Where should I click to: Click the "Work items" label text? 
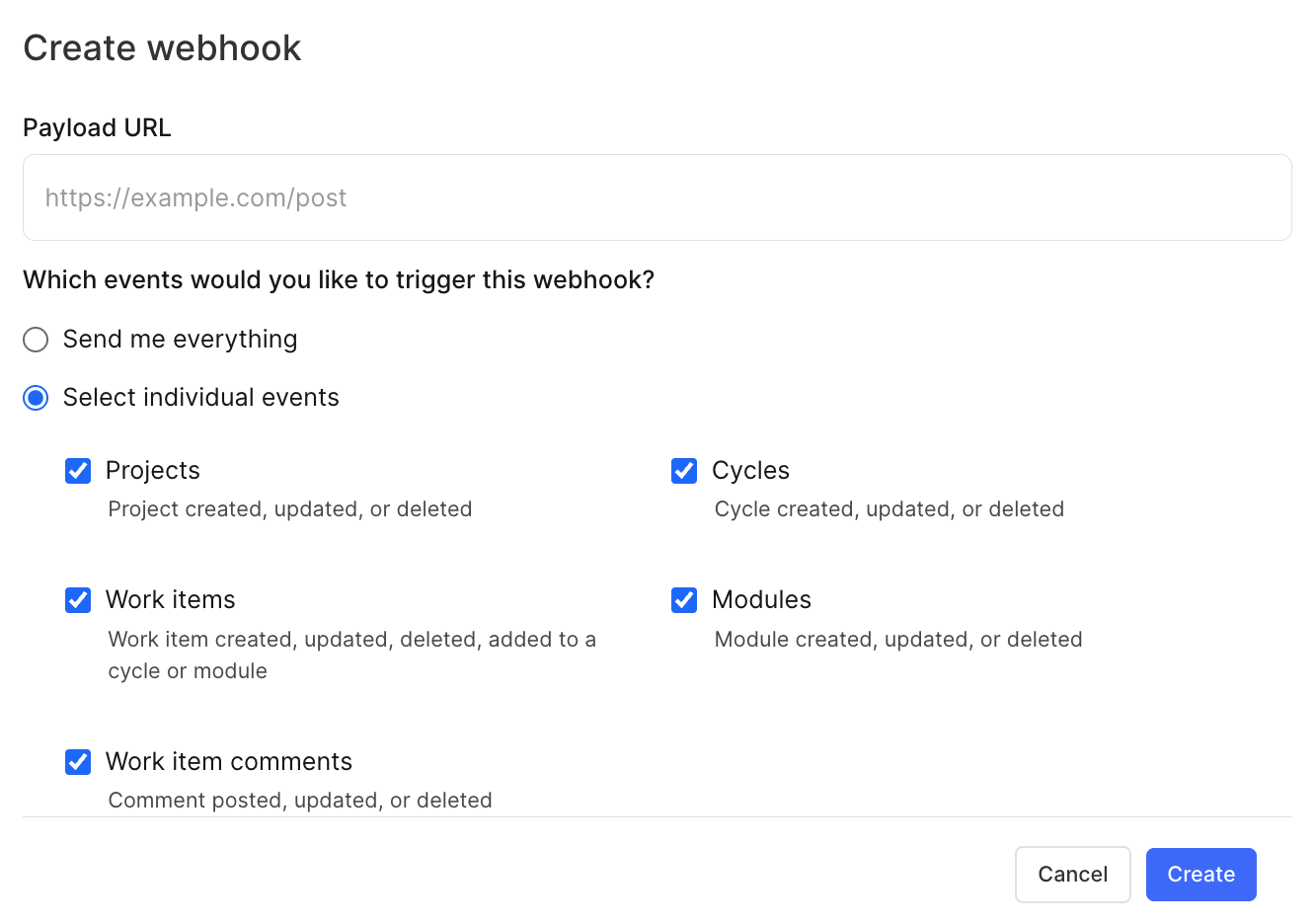171,600
